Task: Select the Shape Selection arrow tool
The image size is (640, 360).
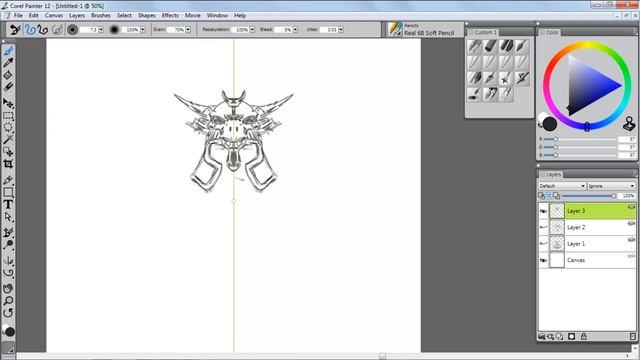Action: point(8,217)
